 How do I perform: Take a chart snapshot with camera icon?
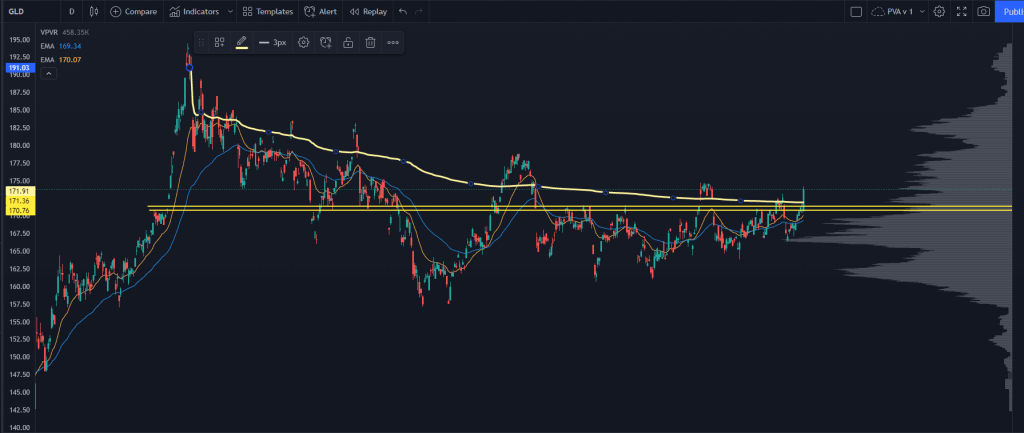(x=983, y=11)
